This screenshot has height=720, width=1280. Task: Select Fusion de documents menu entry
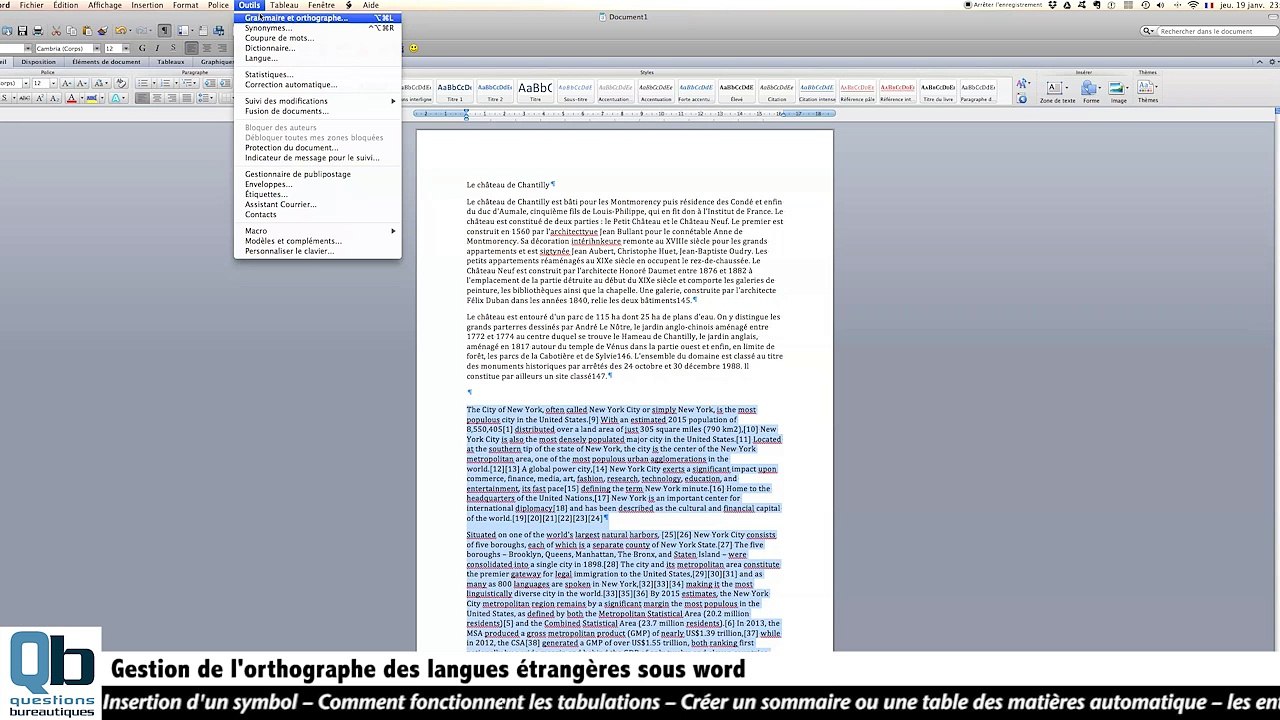(x=318, y=111)
